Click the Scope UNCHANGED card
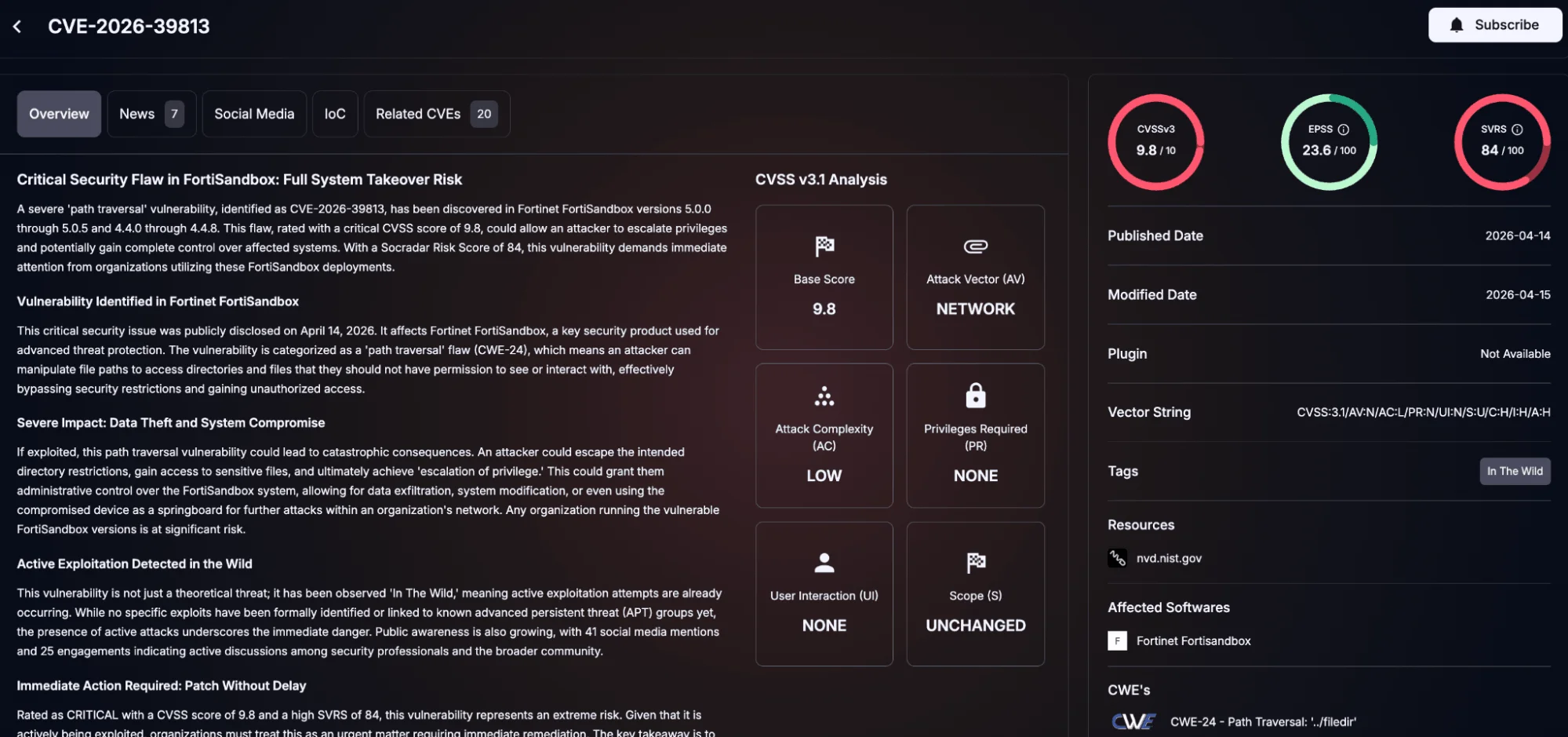1568x737 pixels. 975,594
